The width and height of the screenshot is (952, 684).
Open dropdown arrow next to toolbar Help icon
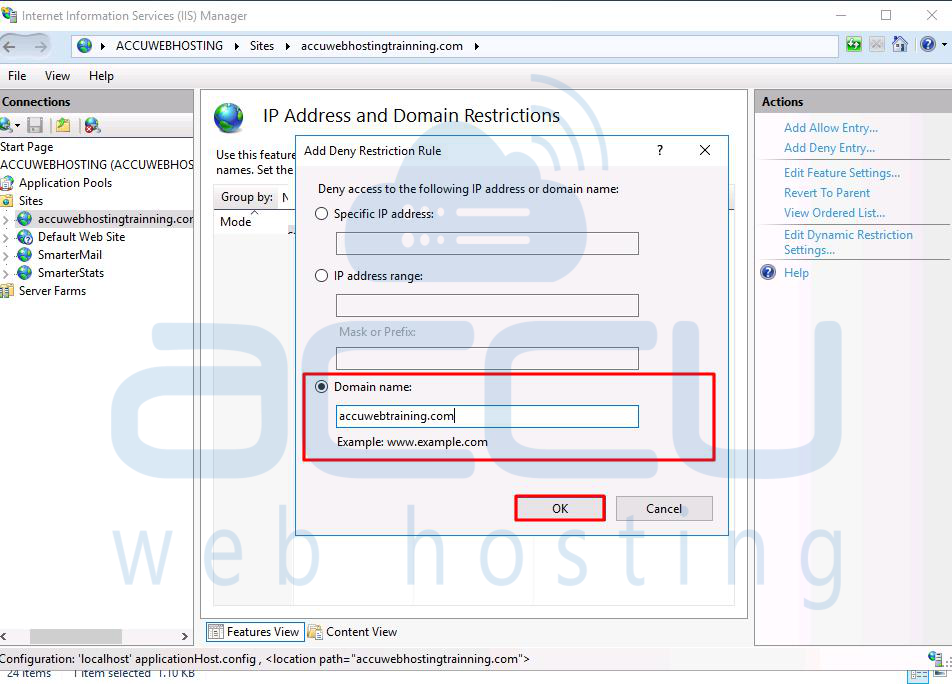[x=944, y=44]
